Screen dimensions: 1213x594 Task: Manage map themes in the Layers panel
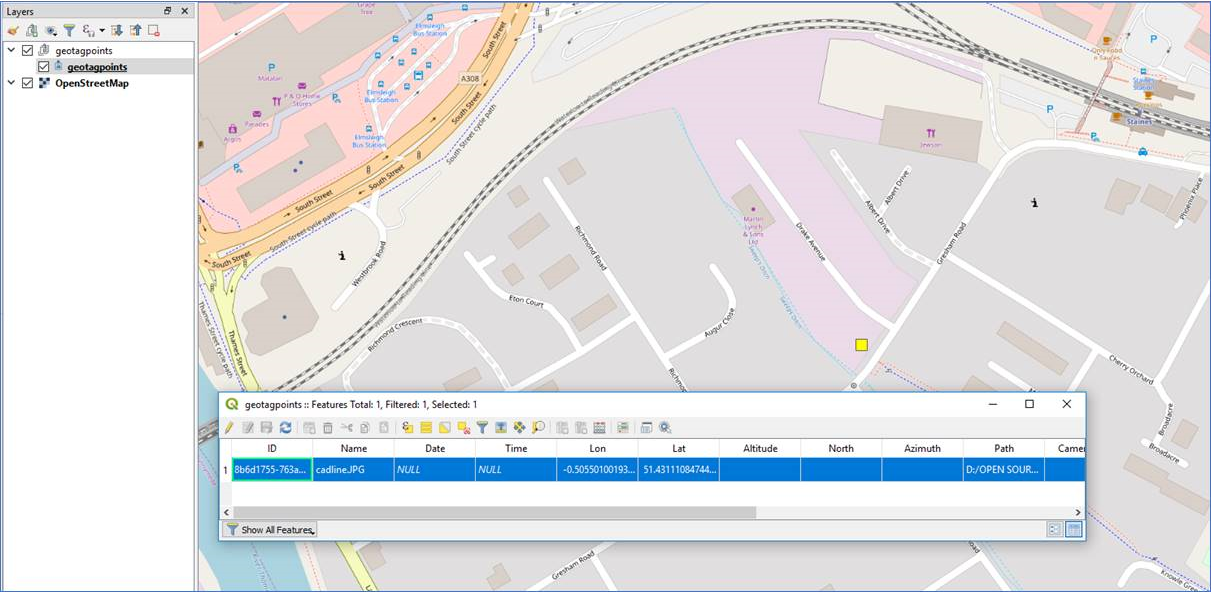[x=50, y=29]
